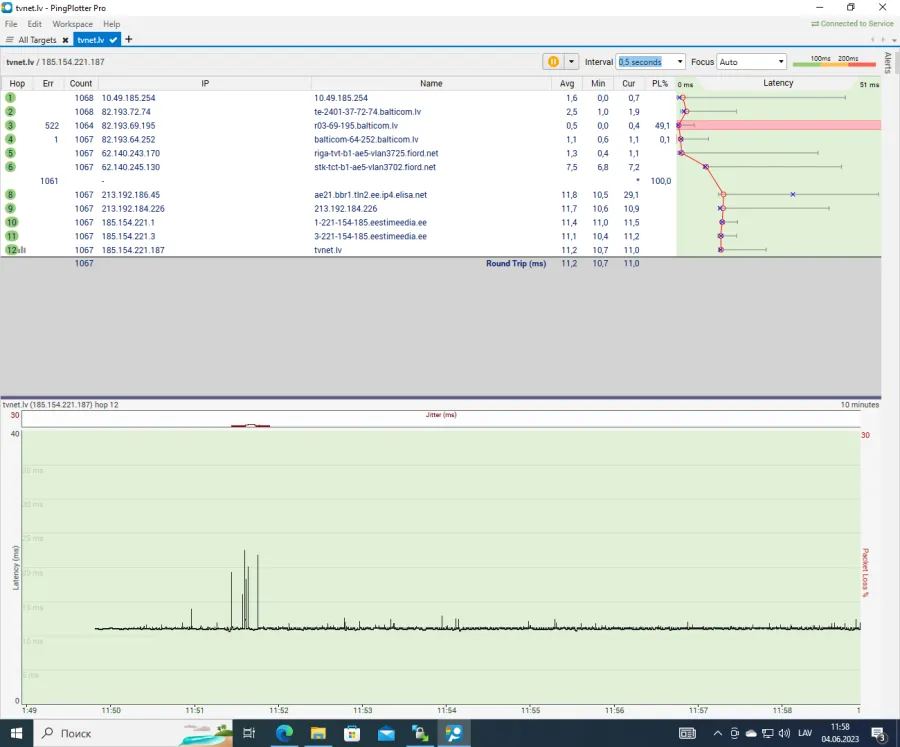This screenshot has height=747, width=900.
Task: Click the volume speaker tray icon
Action: point(785,733)
